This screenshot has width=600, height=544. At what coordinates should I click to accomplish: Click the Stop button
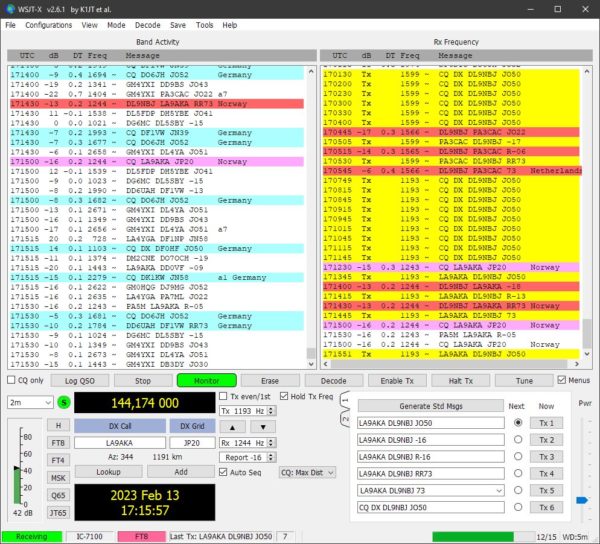coord(143,381)
